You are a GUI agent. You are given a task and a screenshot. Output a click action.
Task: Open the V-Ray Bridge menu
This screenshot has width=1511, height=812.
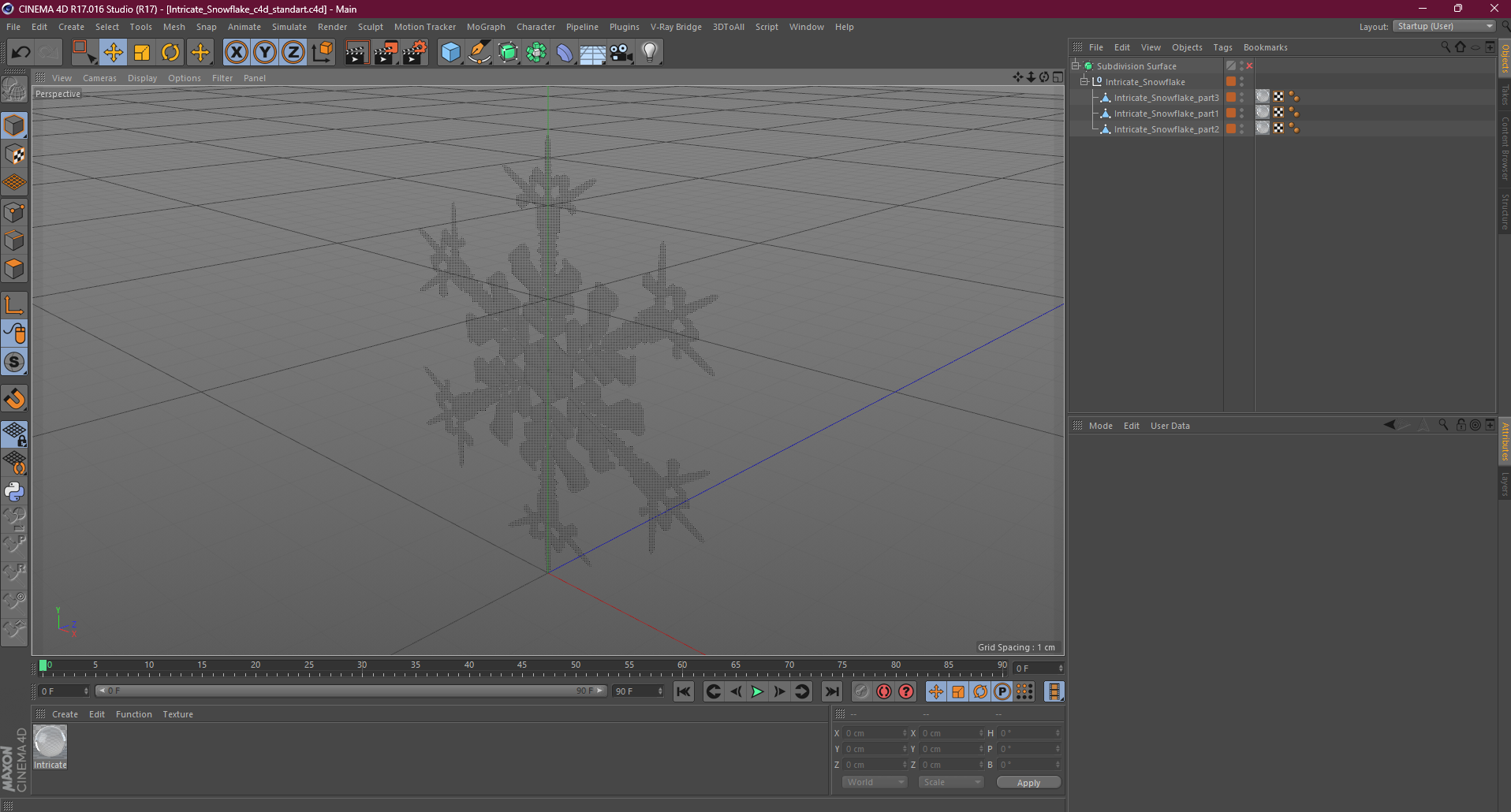[676, 27]
